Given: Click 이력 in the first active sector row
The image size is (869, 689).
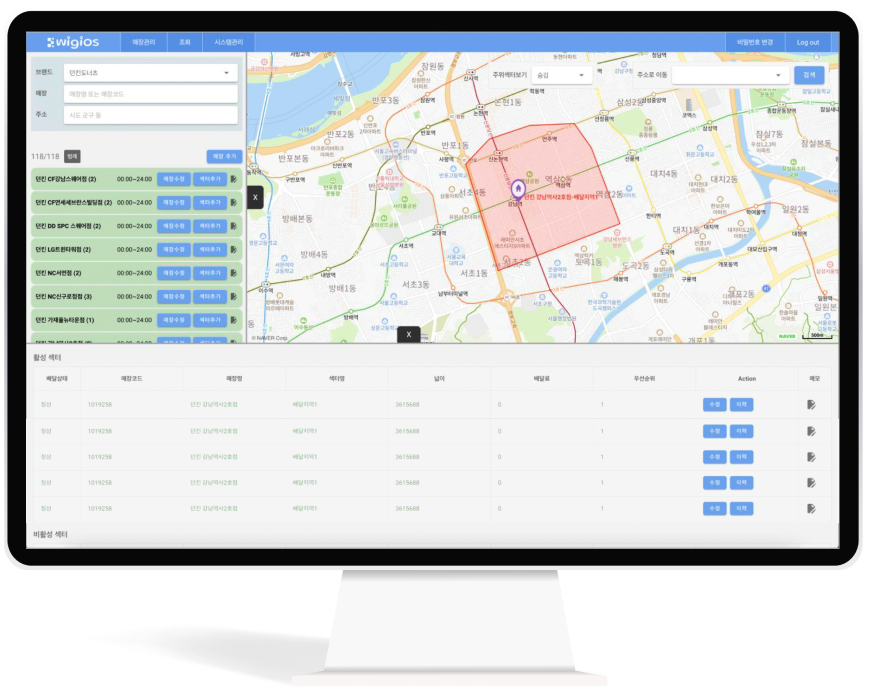Looking at the screenshot, I should (742, 405).
